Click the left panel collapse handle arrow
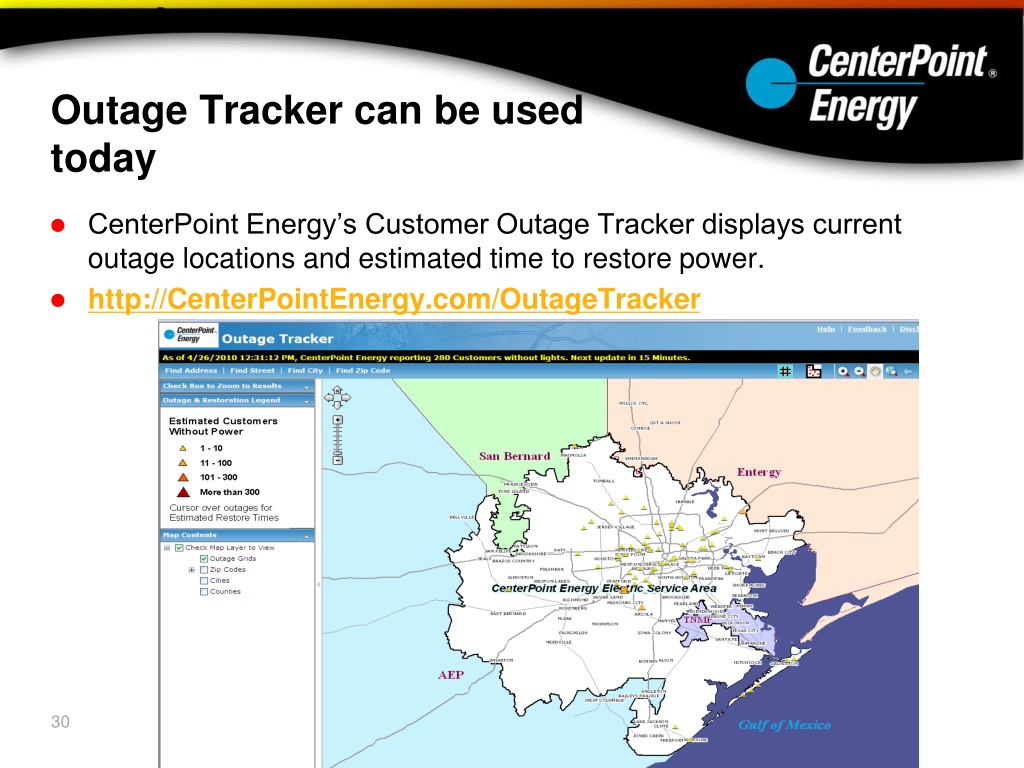 319,584
